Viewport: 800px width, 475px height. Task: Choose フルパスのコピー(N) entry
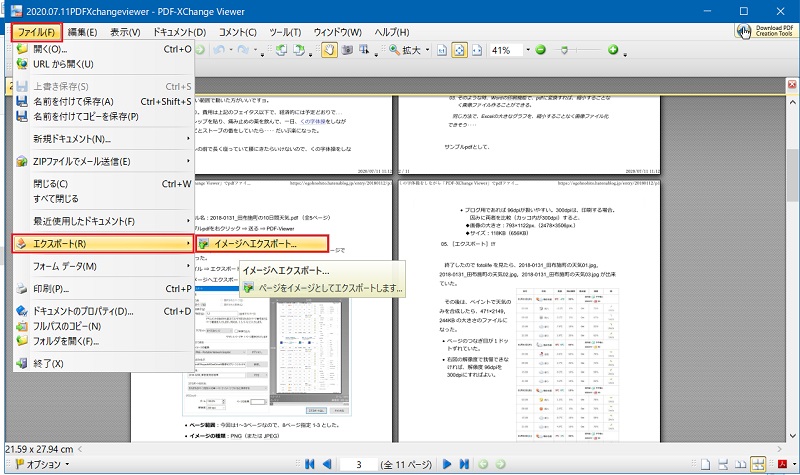tap(103, 327)
